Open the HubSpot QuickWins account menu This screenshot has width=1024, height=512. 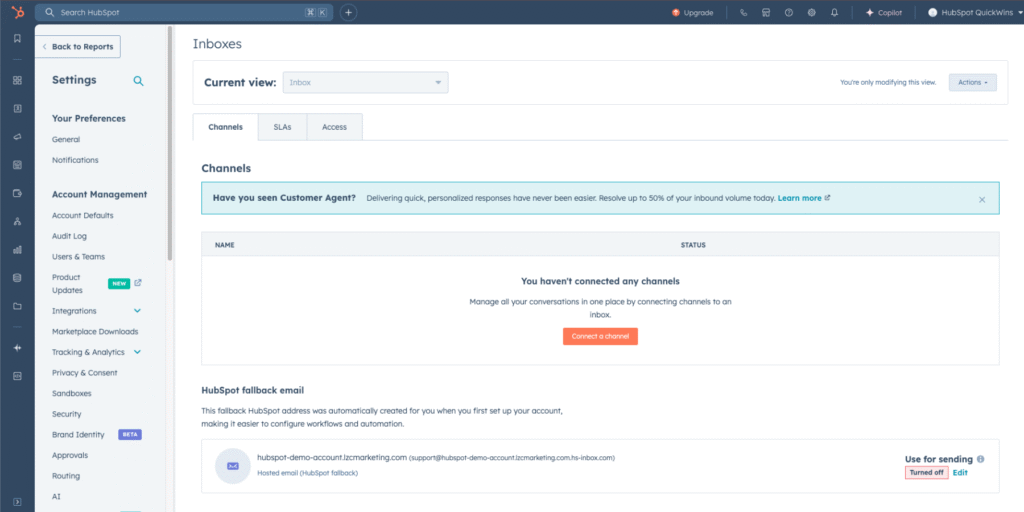click(x=973, y=12)
